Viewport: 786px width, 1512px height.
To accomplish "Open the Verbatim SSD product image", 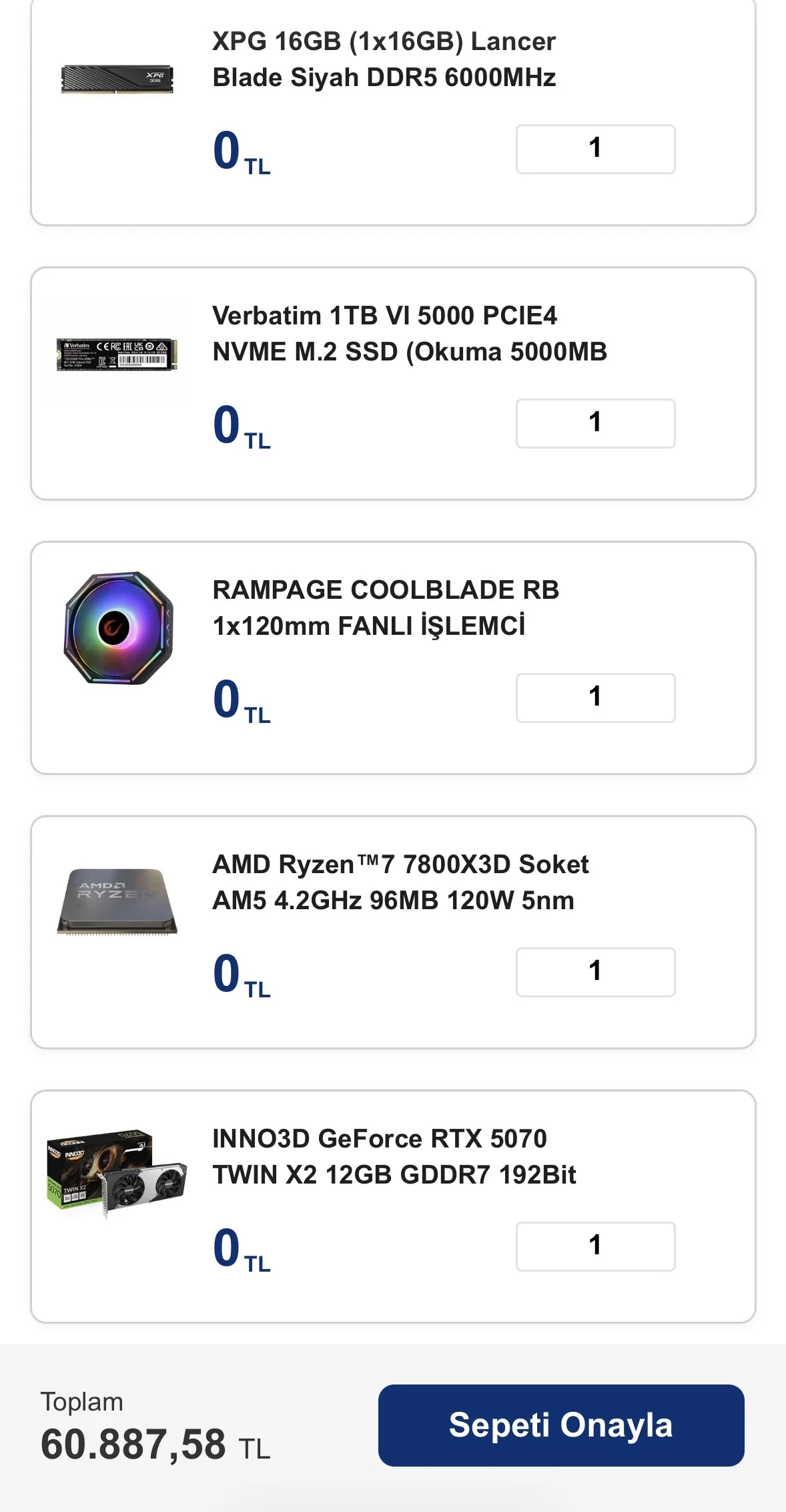I will (117, 353).
